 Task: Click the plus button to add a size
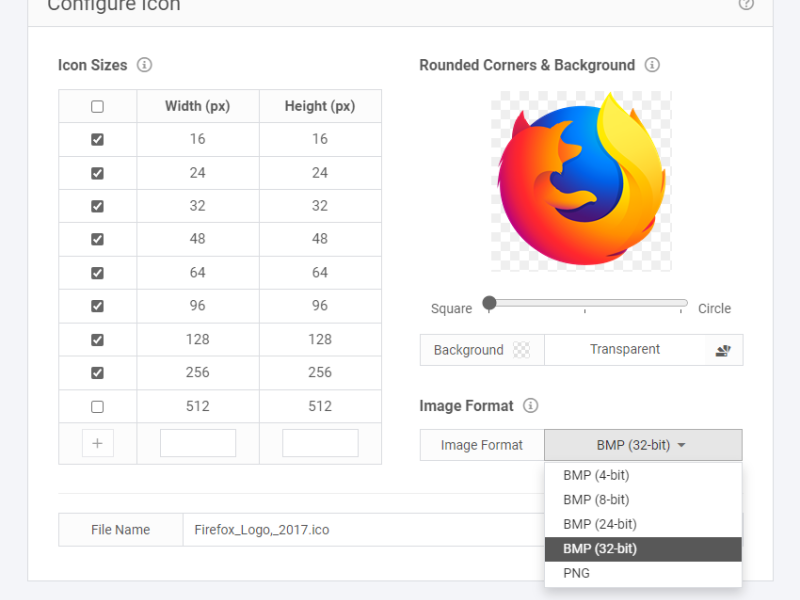point(97,443)
